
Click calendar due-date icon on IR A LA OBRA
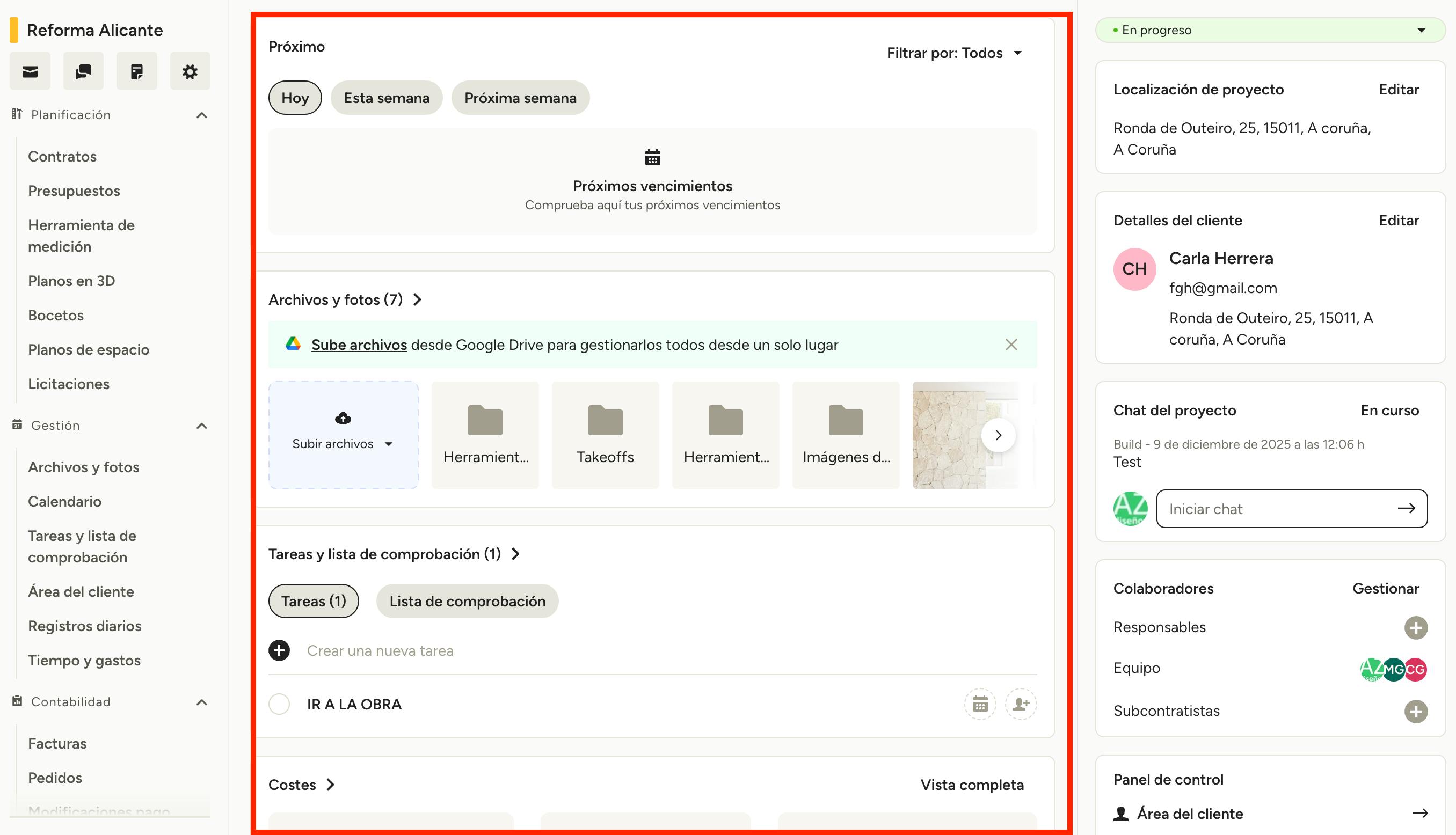click(980, 704)
